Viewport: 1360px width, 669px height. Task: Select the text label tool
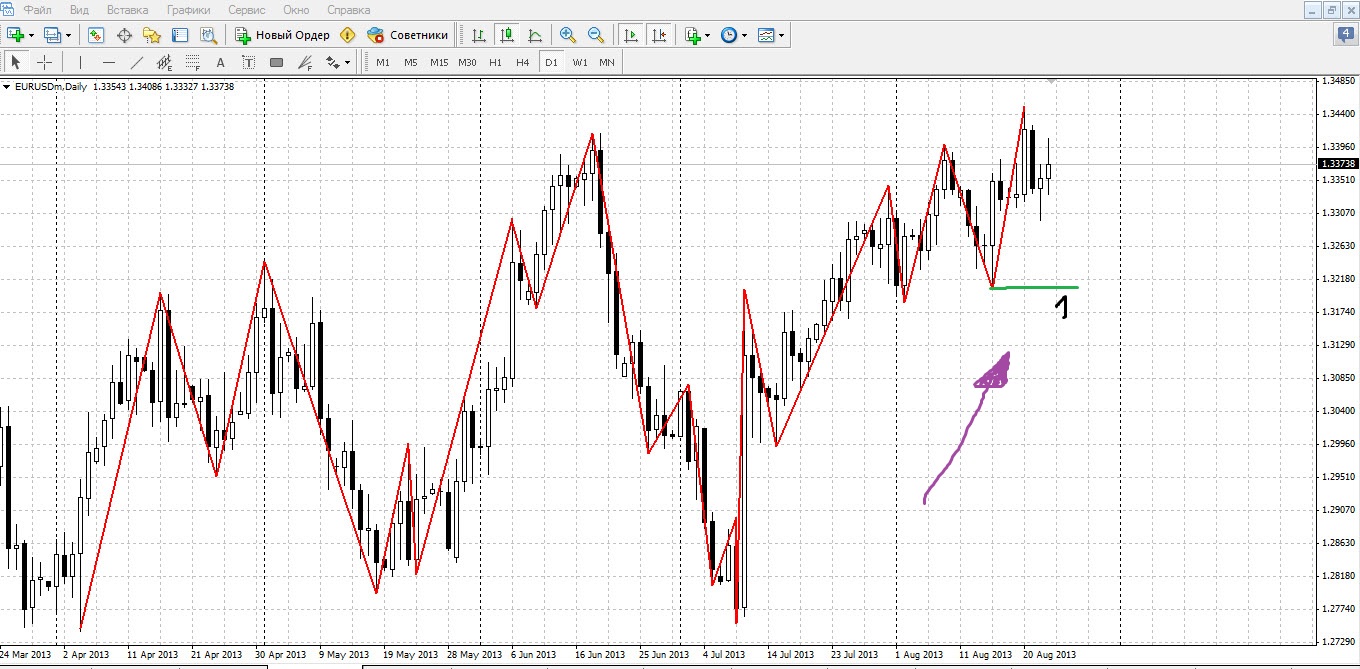[x=249, y=62]
